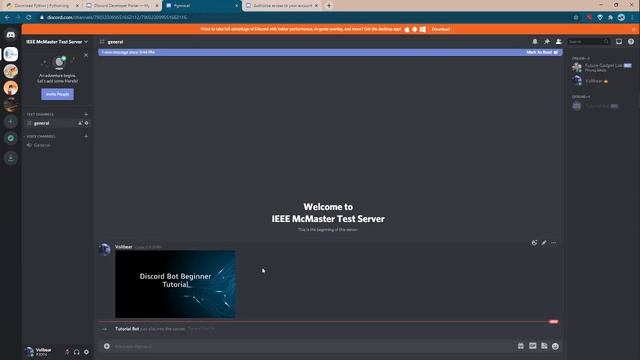This screenshot has width=640, height=360.
Task: Switch to Discord Developer Portal tab
Action: pos(122,6)
